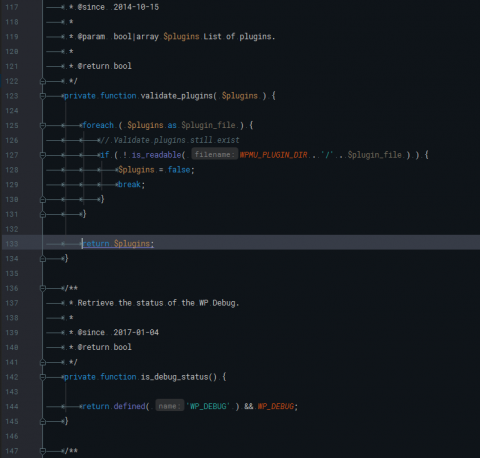The image size is (480, 458).
Task: Collapse the if is_readable block fold marker
Action: click(43, 155)
